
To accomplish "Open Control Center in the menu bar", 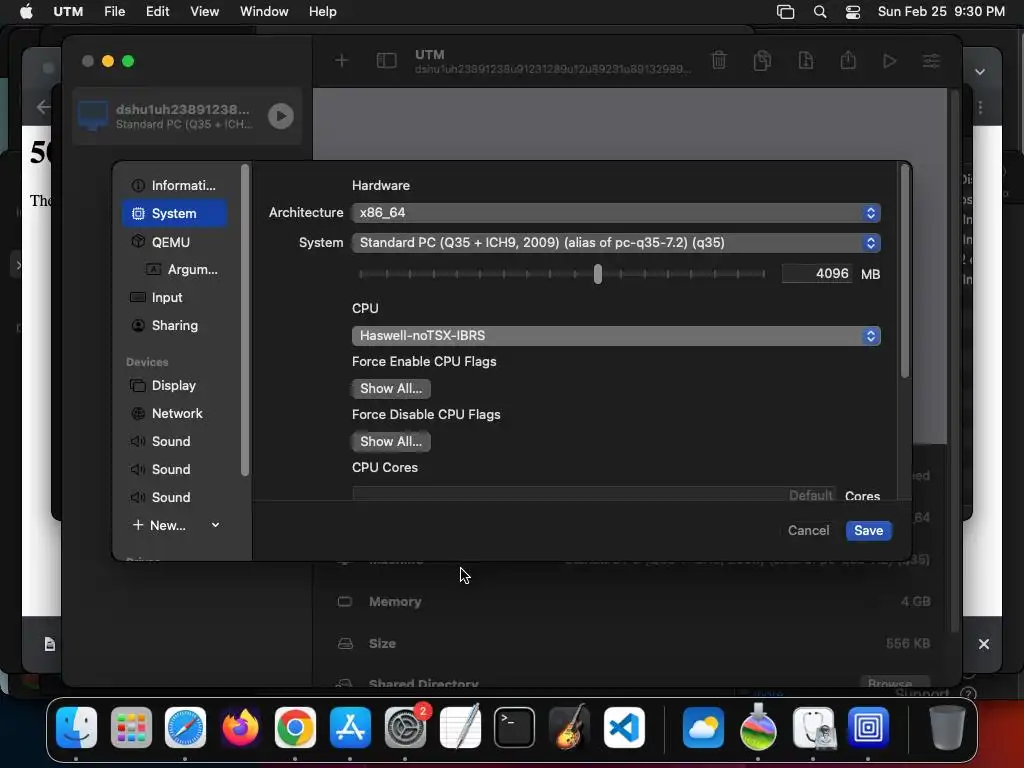I will (853, 11).
